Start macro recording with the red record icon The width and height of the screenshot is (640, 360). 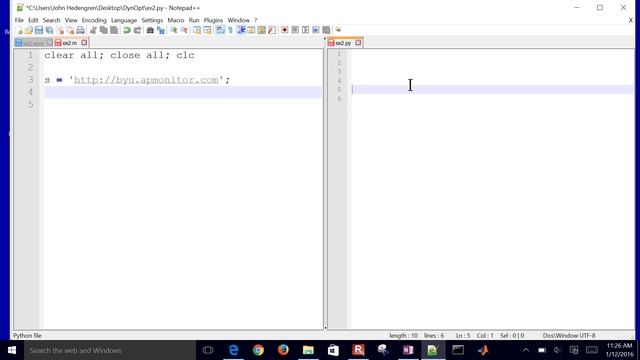click(284, 30)
